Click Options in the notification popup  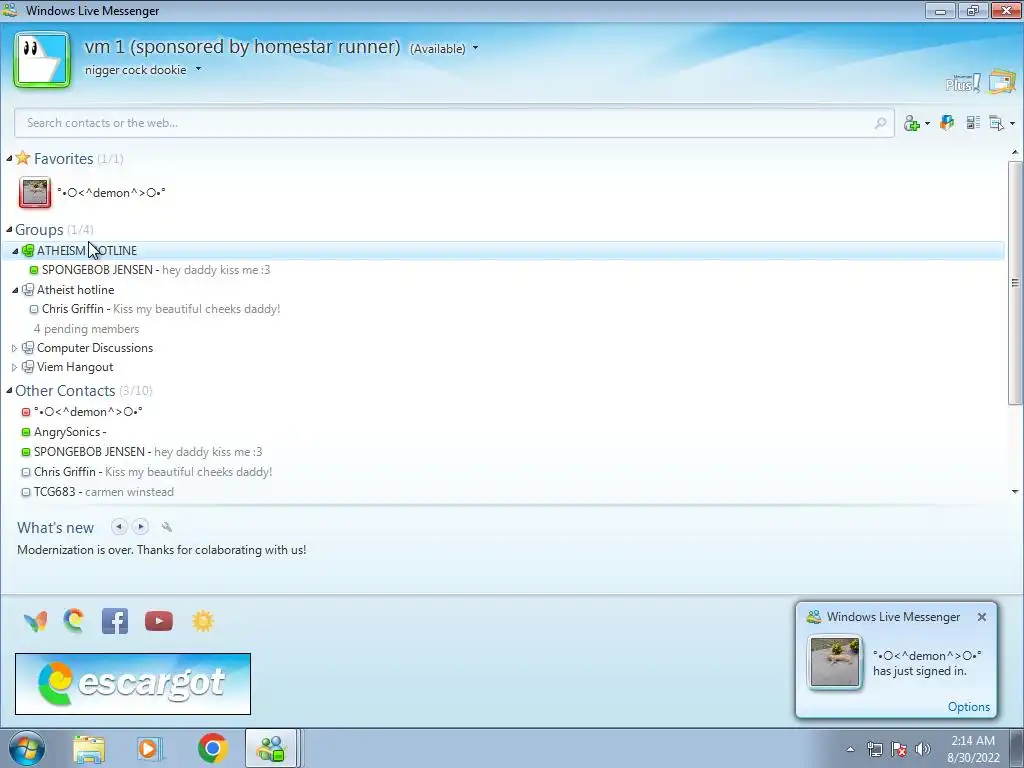968,707
